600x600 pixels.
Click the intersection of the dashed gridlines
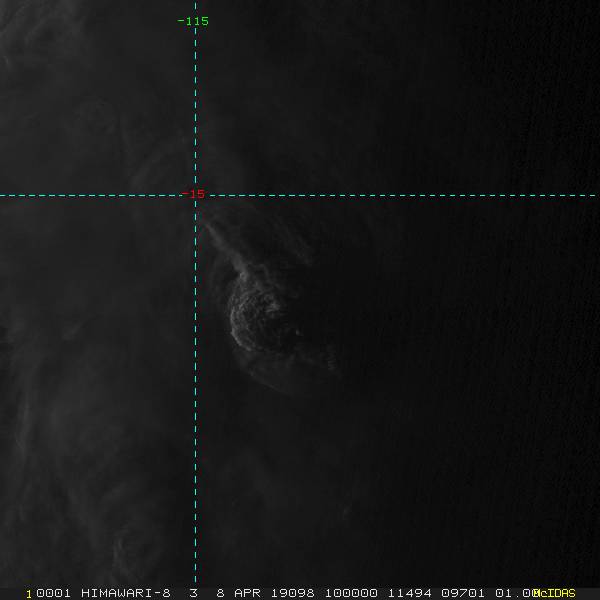click(195, 195)
